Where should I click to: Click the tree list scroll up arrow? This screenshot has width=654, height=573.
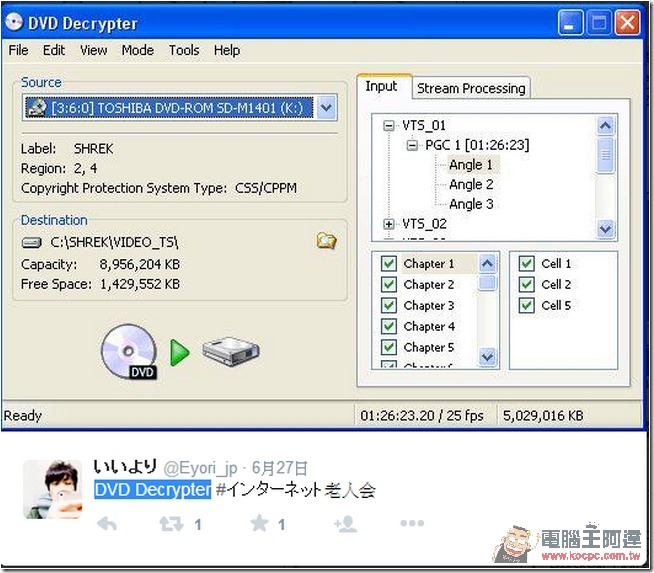click(x=606, y=125)
